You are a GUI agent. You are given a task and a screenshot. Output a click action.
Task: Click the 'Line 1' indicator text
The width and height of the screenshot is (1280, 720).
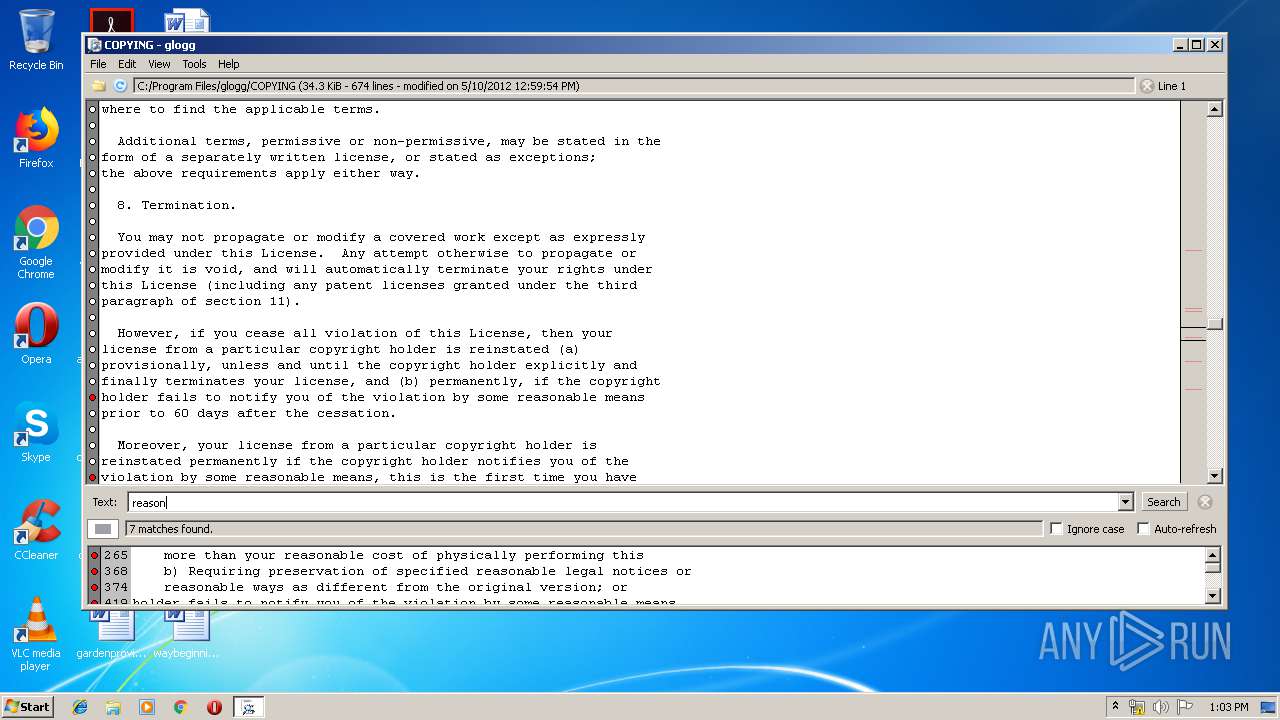1172,86
